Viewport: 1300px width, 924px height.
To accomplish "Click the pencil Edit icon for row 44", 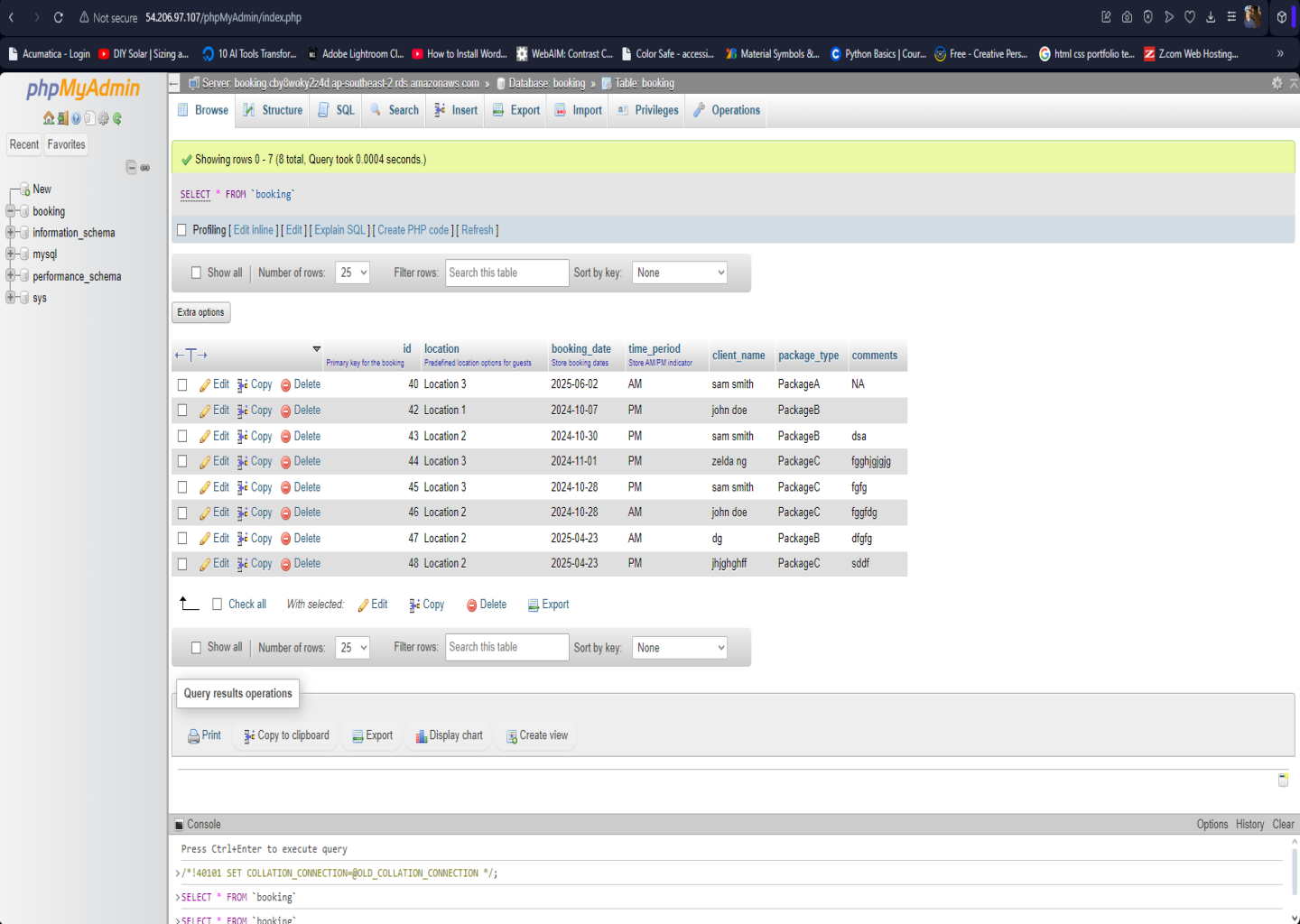I will tap(205, 462).
